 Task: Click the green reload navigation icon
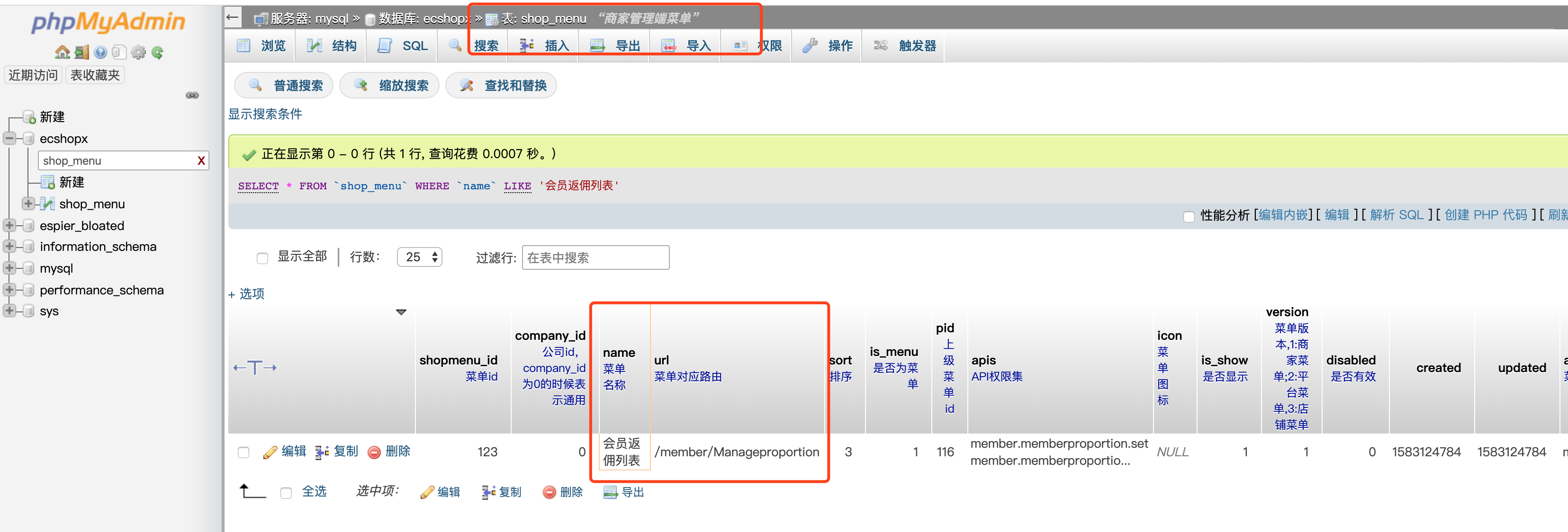click(x=158, y=53)
